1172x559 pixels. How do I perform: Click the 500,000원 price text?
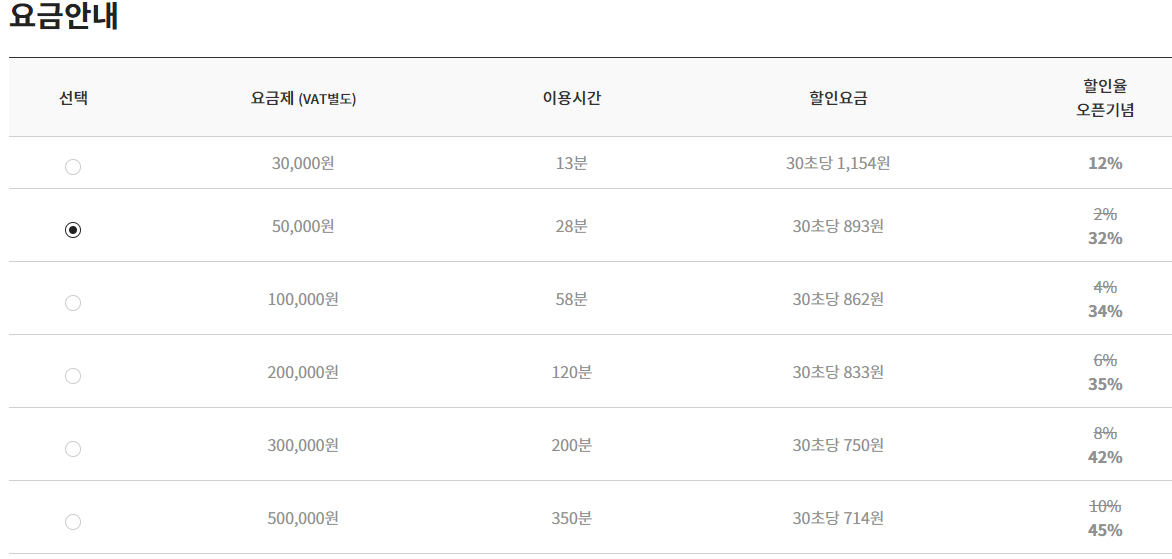[x=303, y=518]
